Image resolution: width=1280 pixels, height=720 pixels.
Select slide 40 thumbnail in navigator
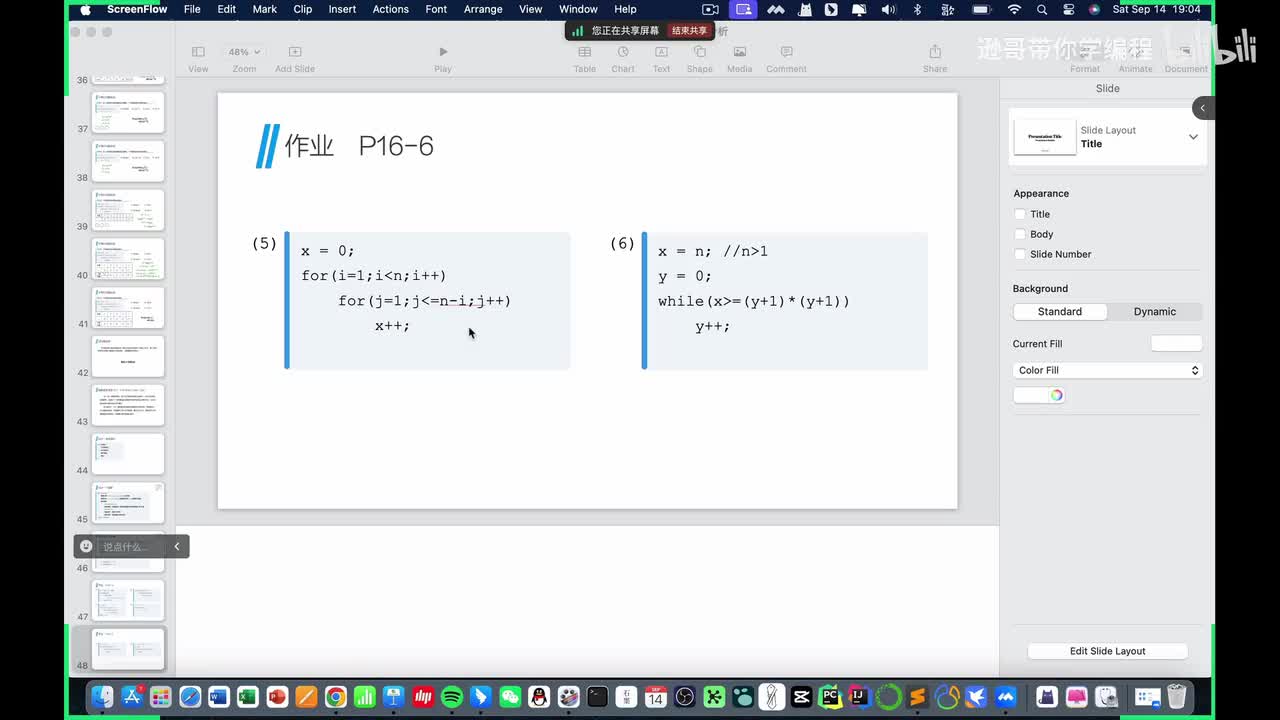128,259
